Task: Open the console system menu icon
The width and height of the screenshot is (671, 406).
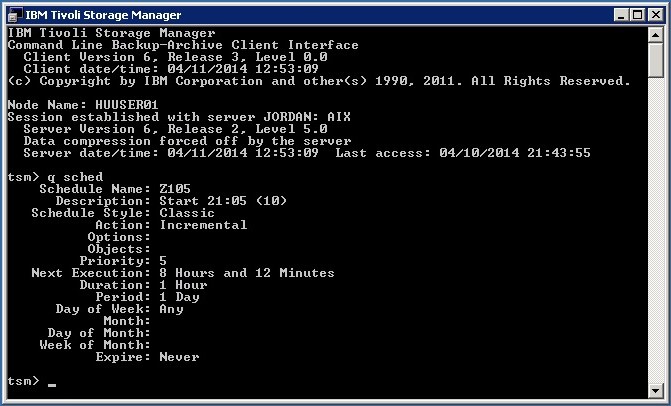Action: coord(13,14)
